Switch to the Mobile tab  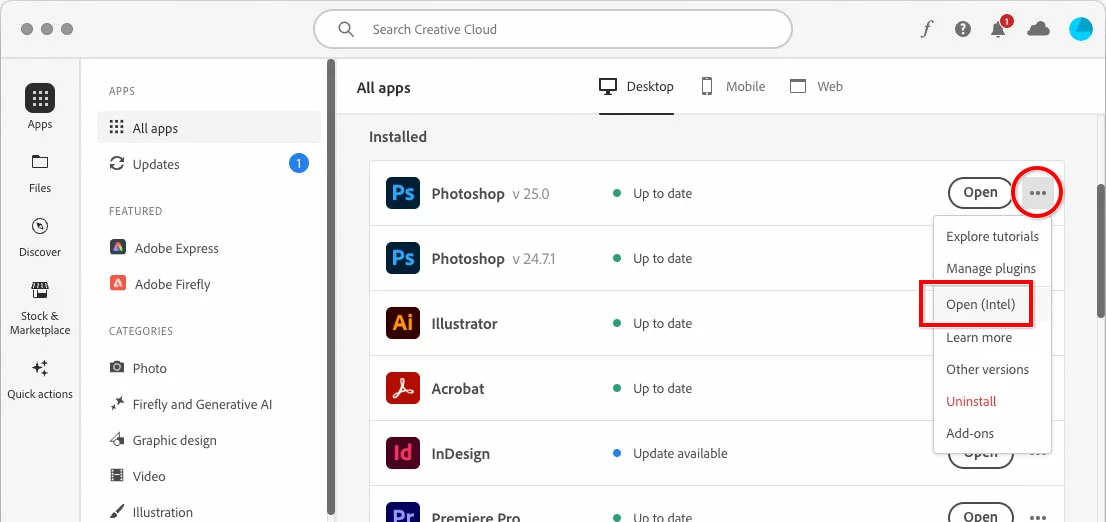732,87
